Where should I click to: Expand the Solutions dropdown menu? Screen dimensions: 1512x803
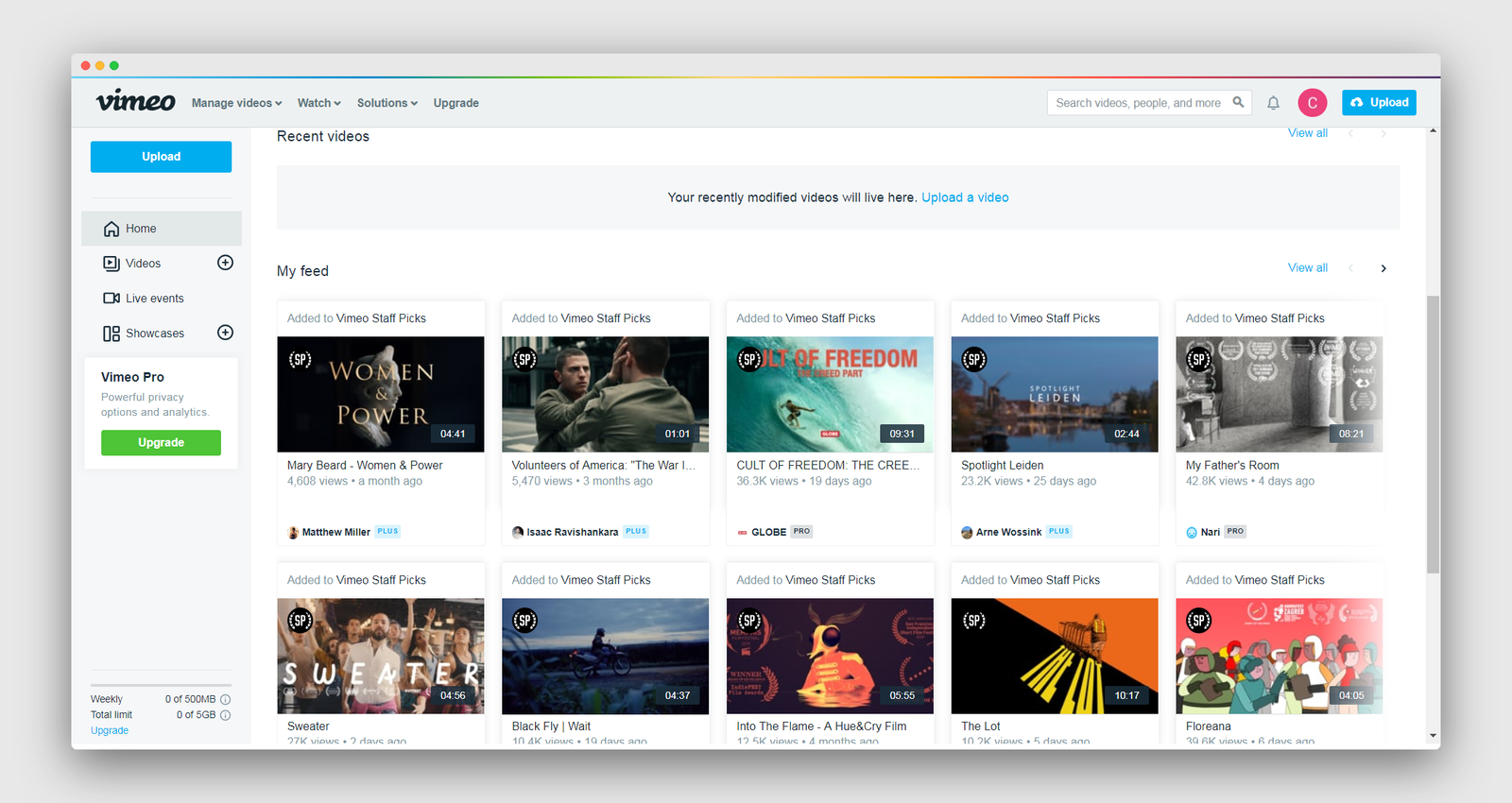point(387,103)
